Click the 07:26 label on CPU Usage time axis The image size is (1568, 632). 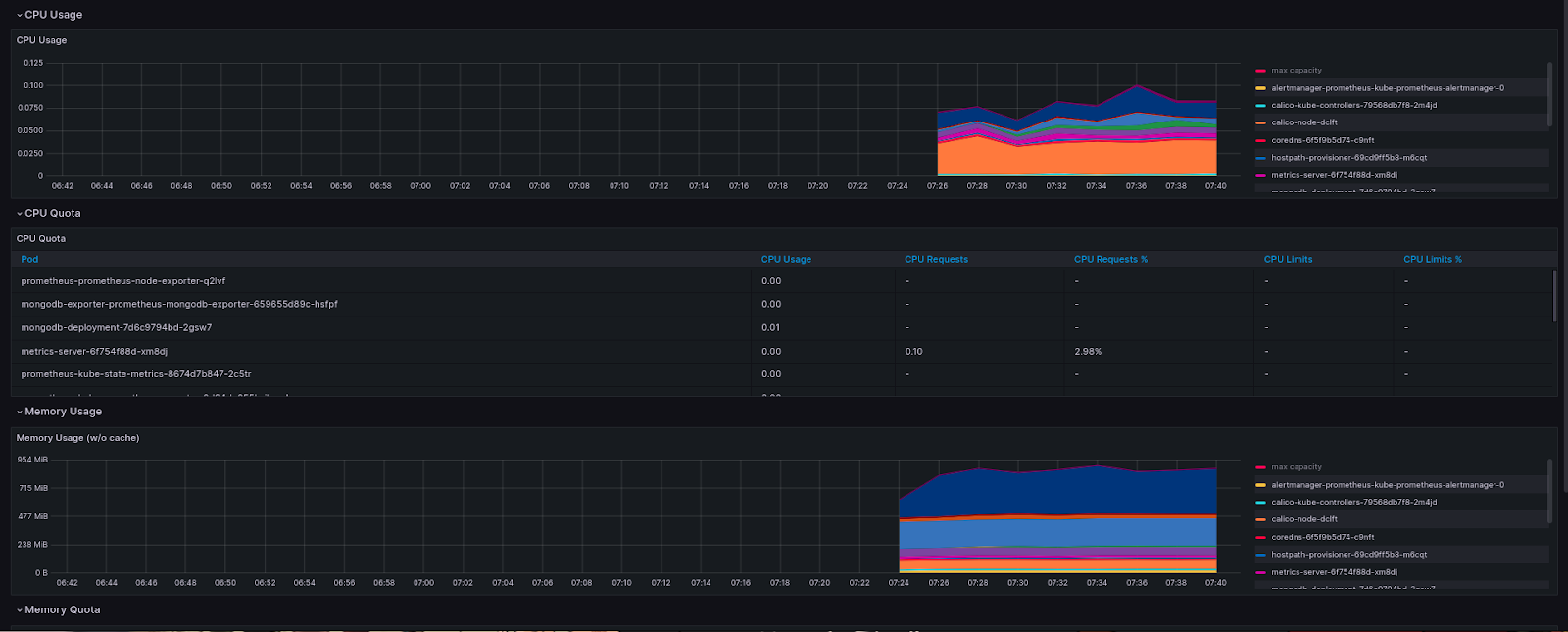pos(938,185)
